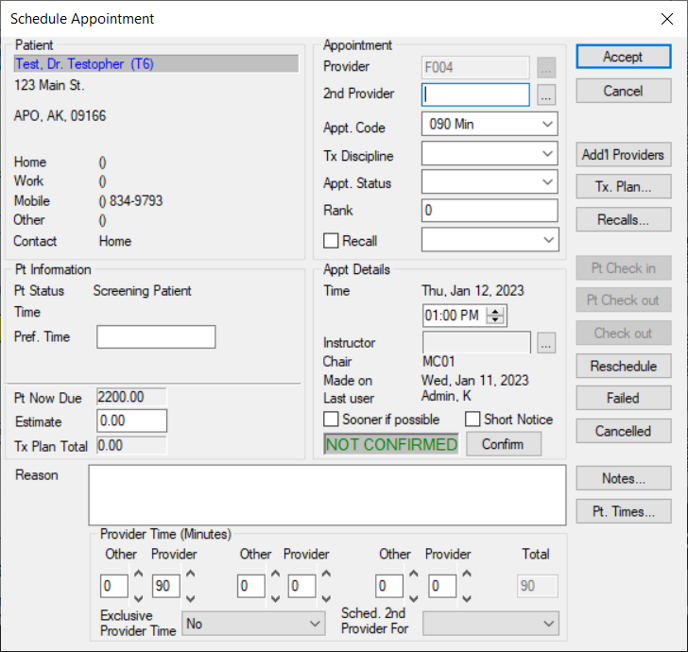The height and width of the screenshot is (652, 688).
Task: Decrease second Other minutes down arrow
Action: [275, 598]
